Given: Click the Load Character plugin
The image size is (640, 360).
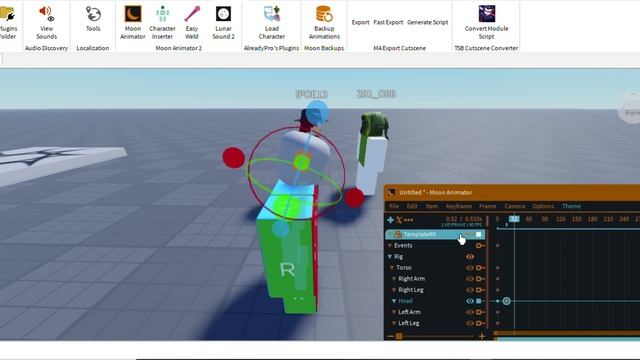Looking at the screenshot, I should pos(271,22).
